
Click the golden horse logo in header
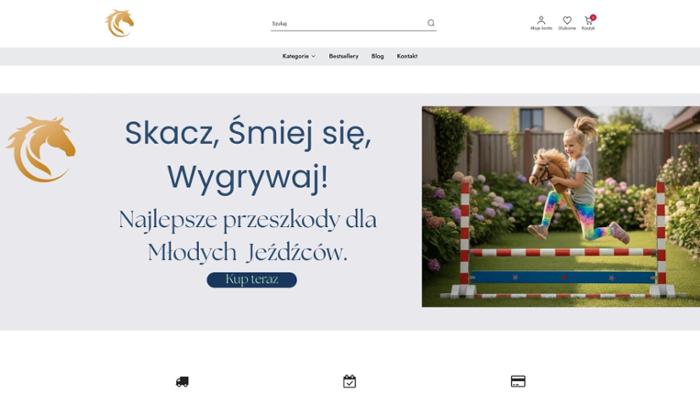point(120,23)
